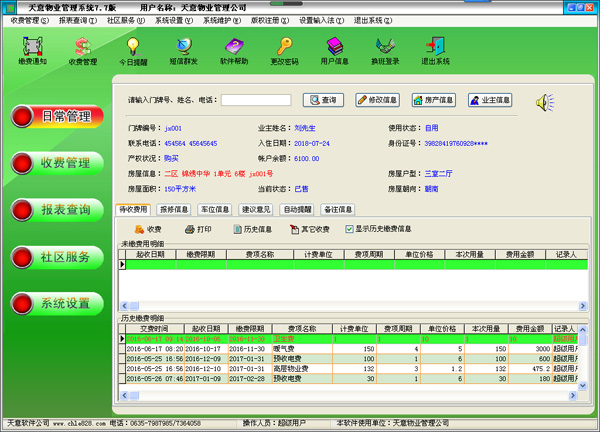
Task: Click the speaker sound icon
Action: (x=544, y=102)
